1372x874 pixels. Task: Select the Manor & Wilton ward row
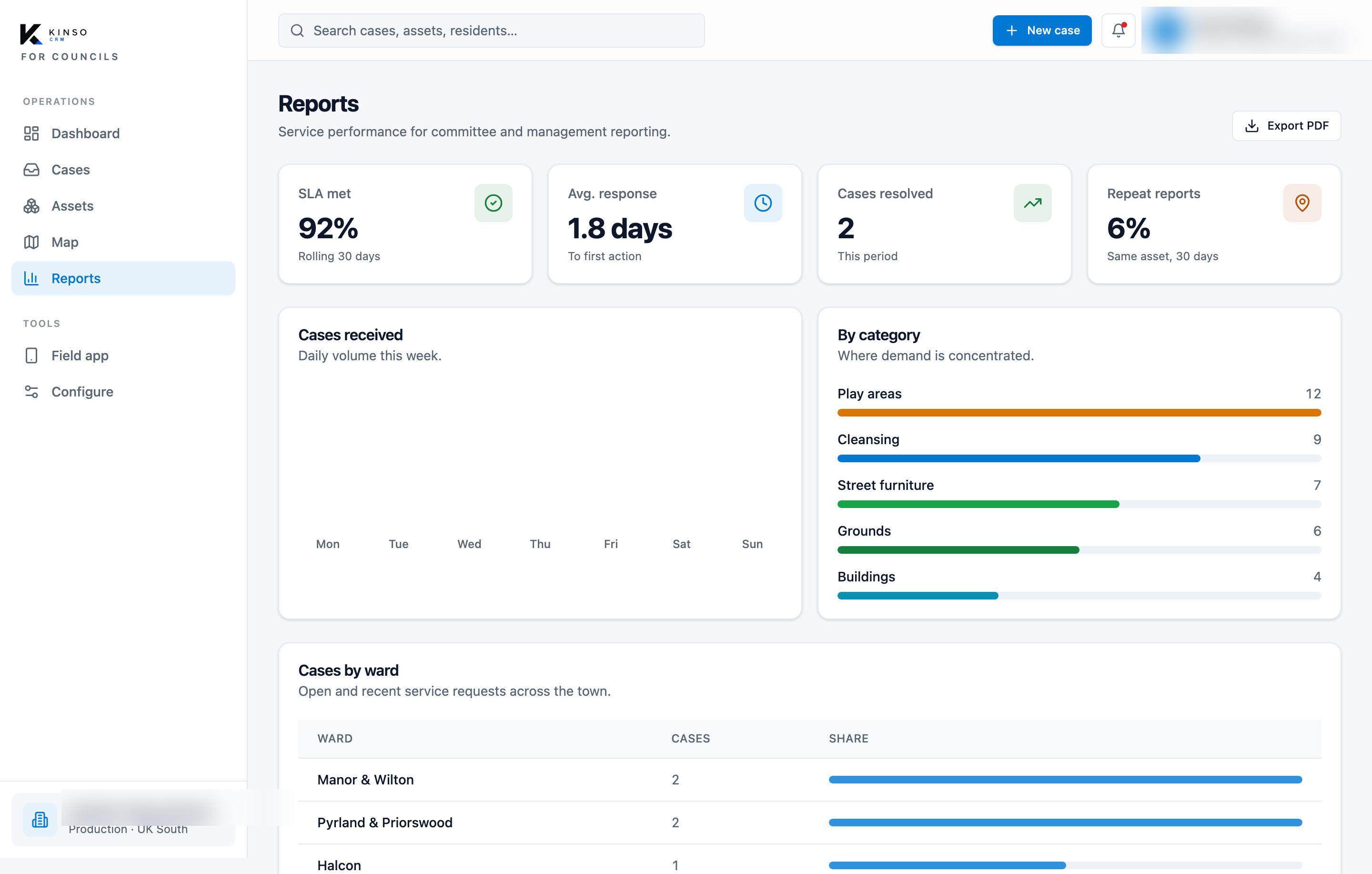809,779
